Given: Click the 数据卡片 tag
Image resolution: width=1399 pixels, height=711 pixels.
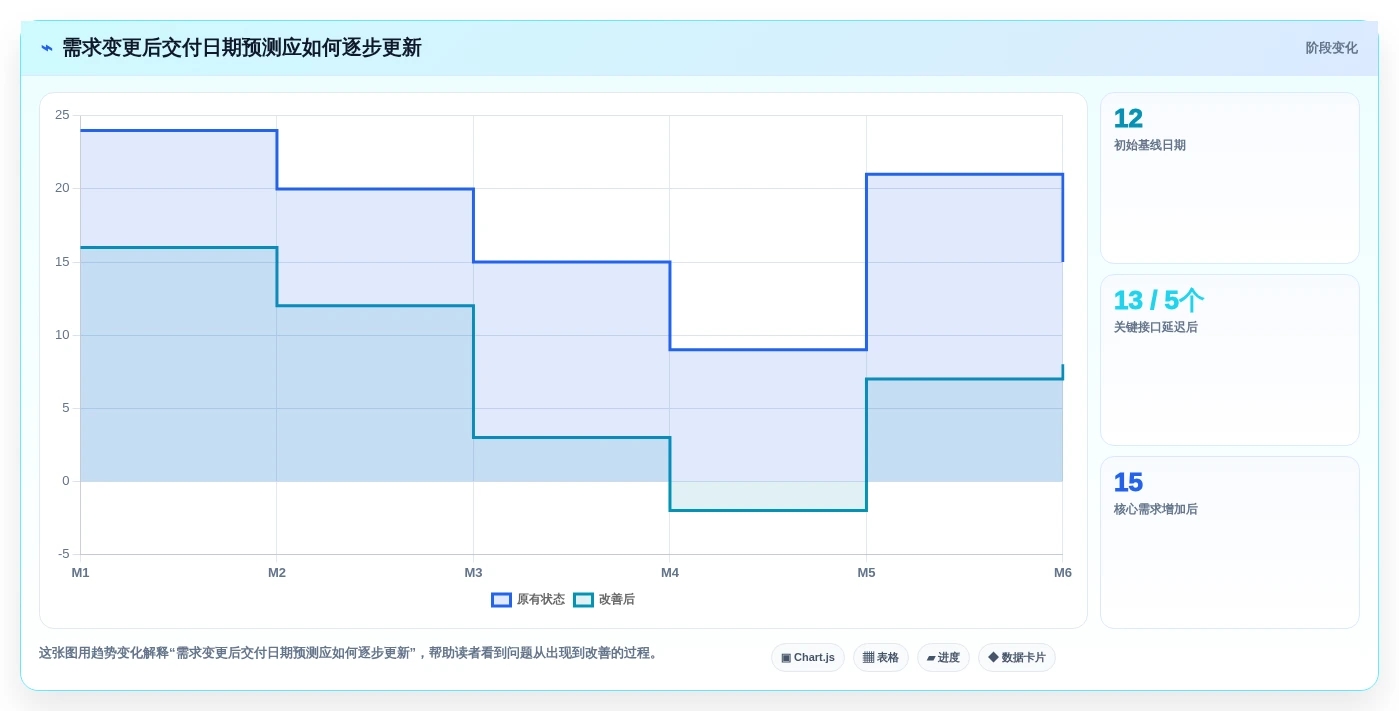Looking at the screenshot, I should [1017, 658].
